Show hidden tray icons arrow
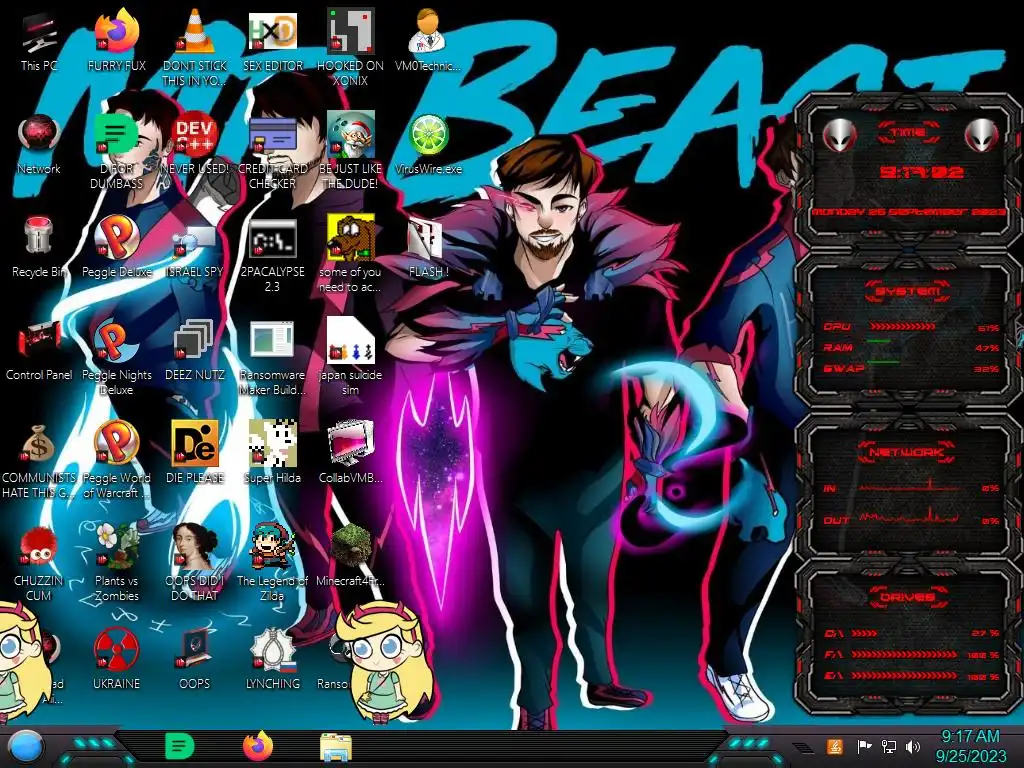Image resolution: width=1024 pixels, height=768 pixels. 803,747
